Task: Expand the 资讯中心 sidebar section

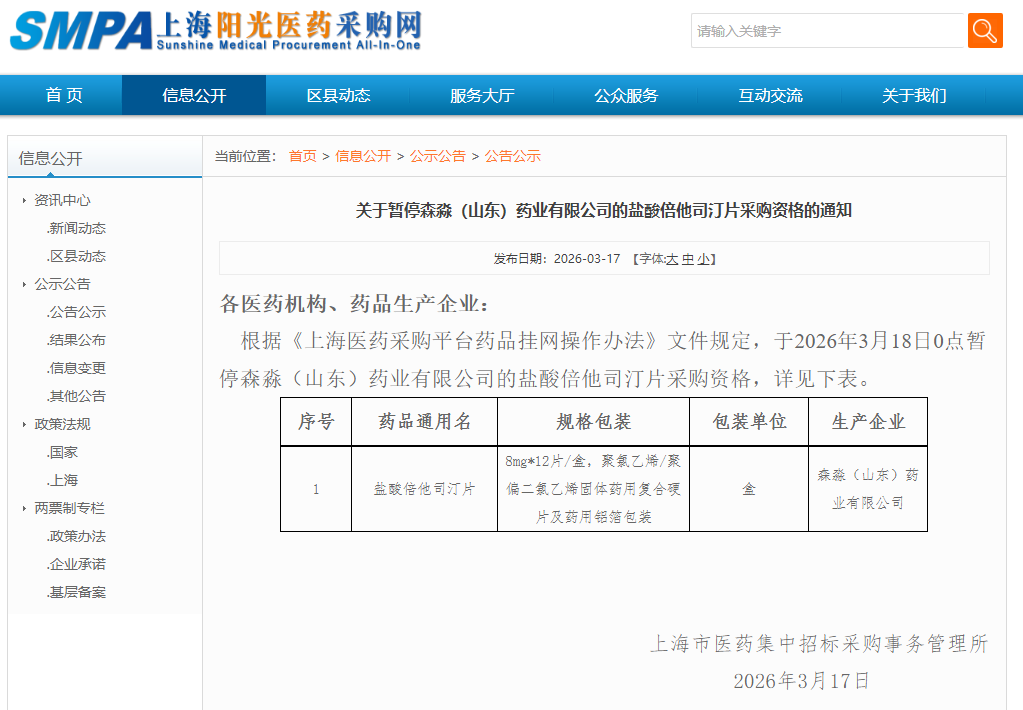Action: point(62,200)
